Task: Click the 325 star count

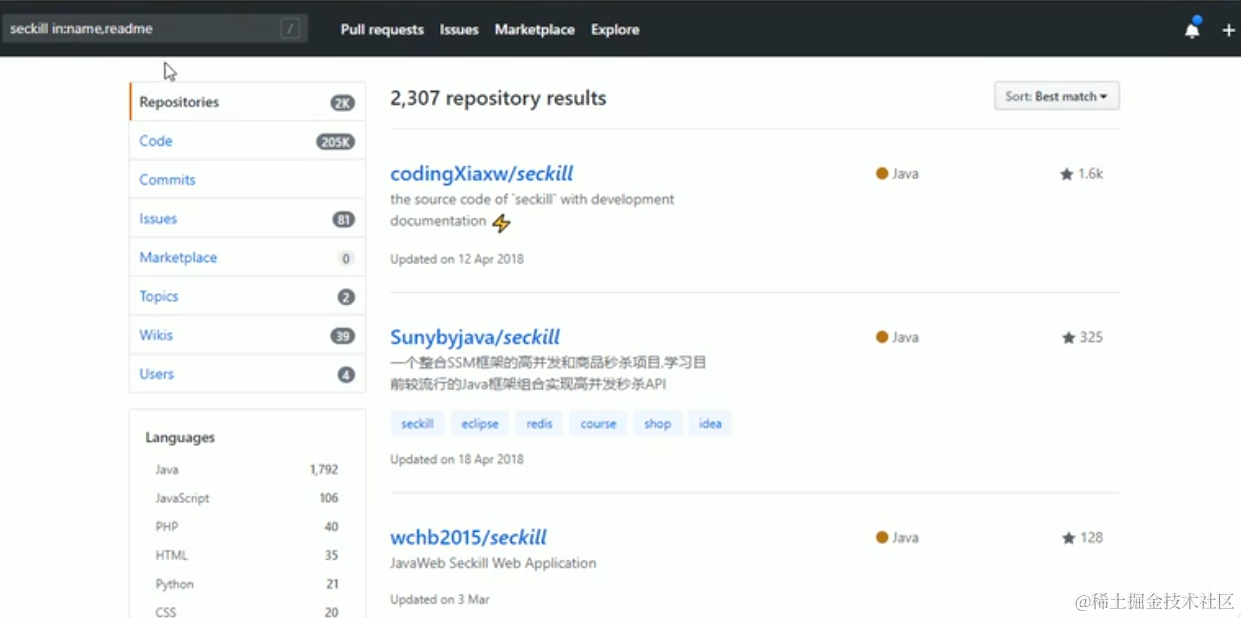Action: tap(1091, 338)
